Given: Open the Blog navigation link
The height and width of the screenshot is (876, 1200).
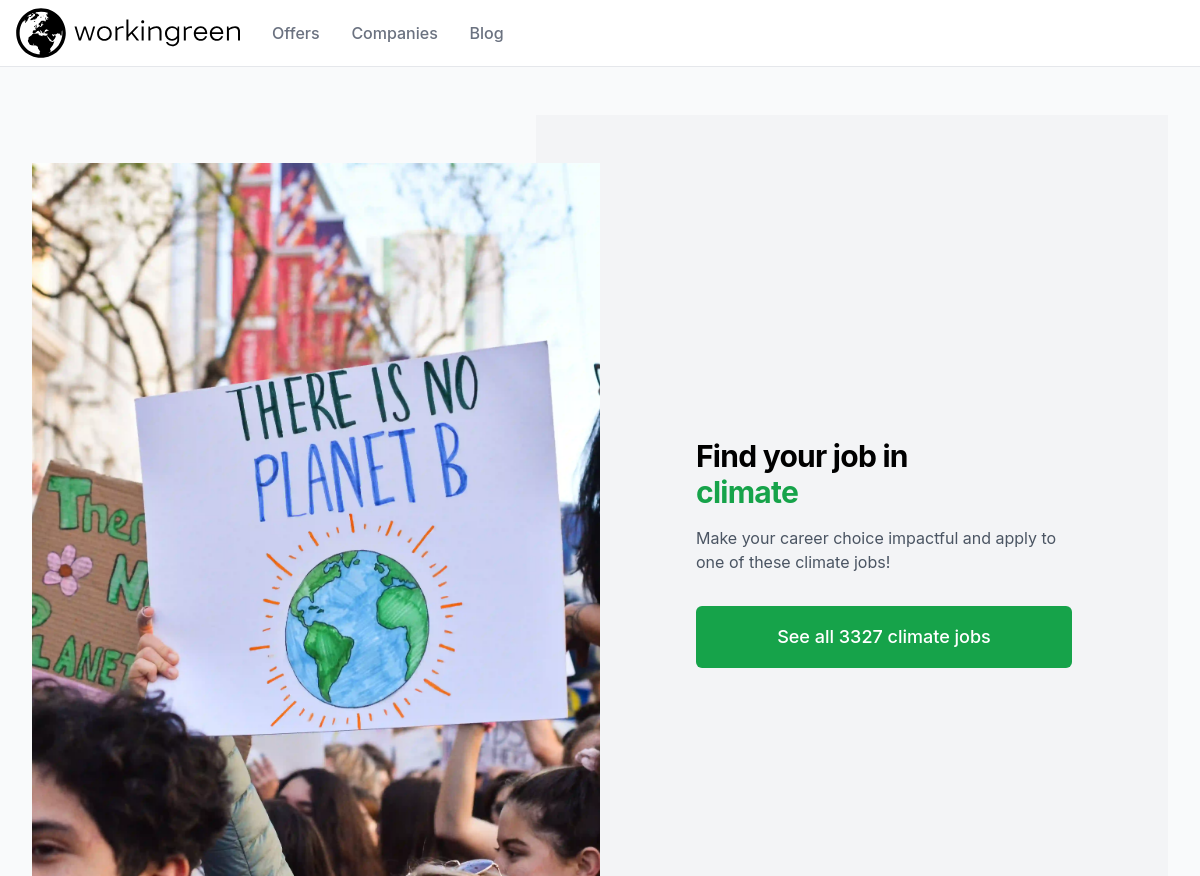Looking at the screenshot, I should point(486,33).
